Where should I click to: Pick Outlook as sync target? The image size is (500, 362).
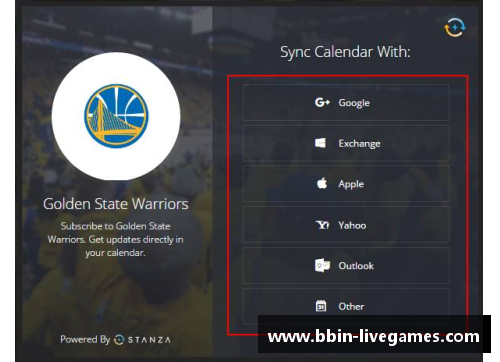pyautogui.click(x=346, y=266)
